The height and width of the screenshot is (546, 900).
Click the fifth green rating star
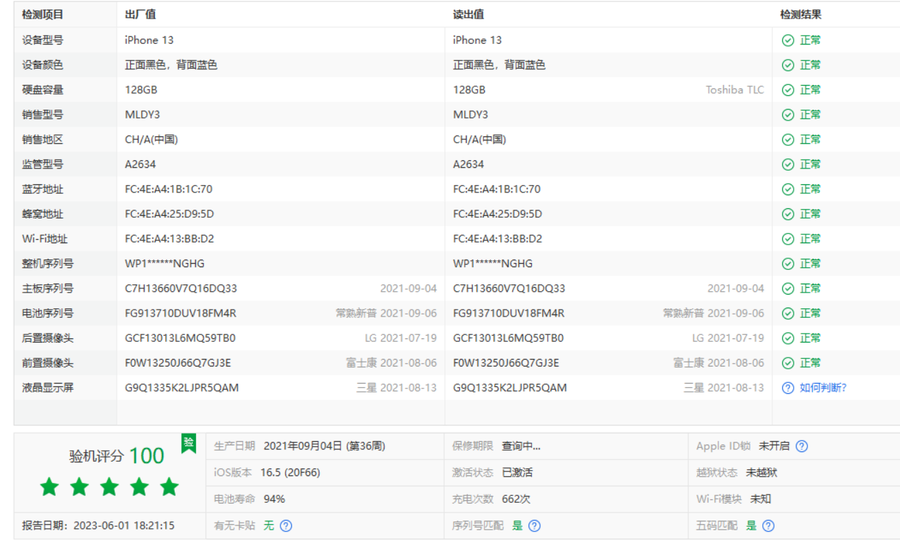tap(169, 487)
